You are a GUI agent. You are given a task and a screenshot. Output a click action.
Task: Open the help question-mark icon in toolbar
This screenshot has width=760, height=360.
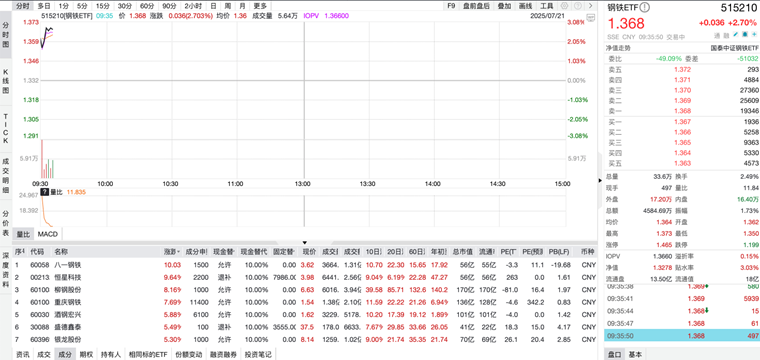pos(577,6)
